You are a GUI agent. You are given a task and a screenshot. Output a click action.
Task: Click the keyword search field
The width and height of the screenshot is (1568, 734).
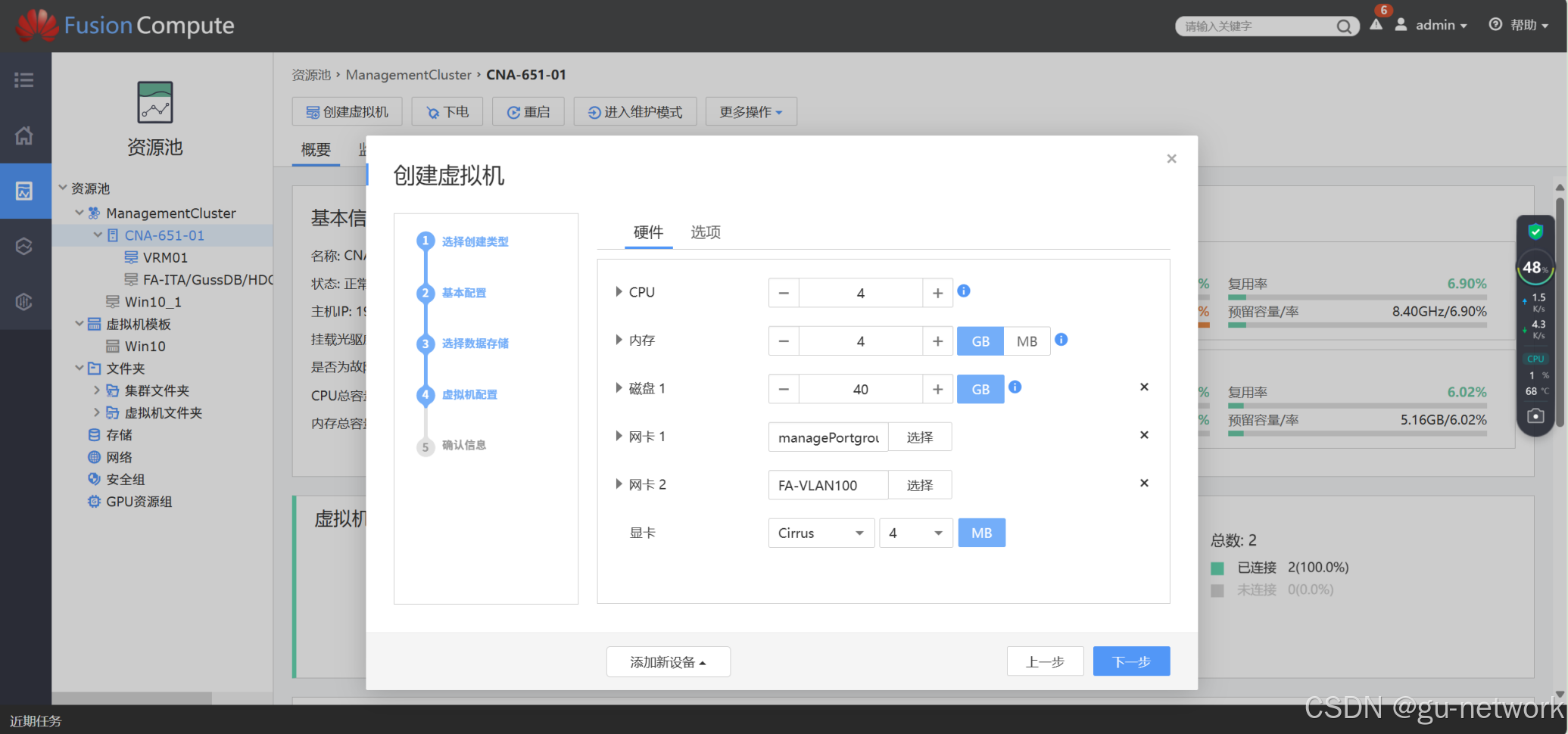tap(1258, 26)
